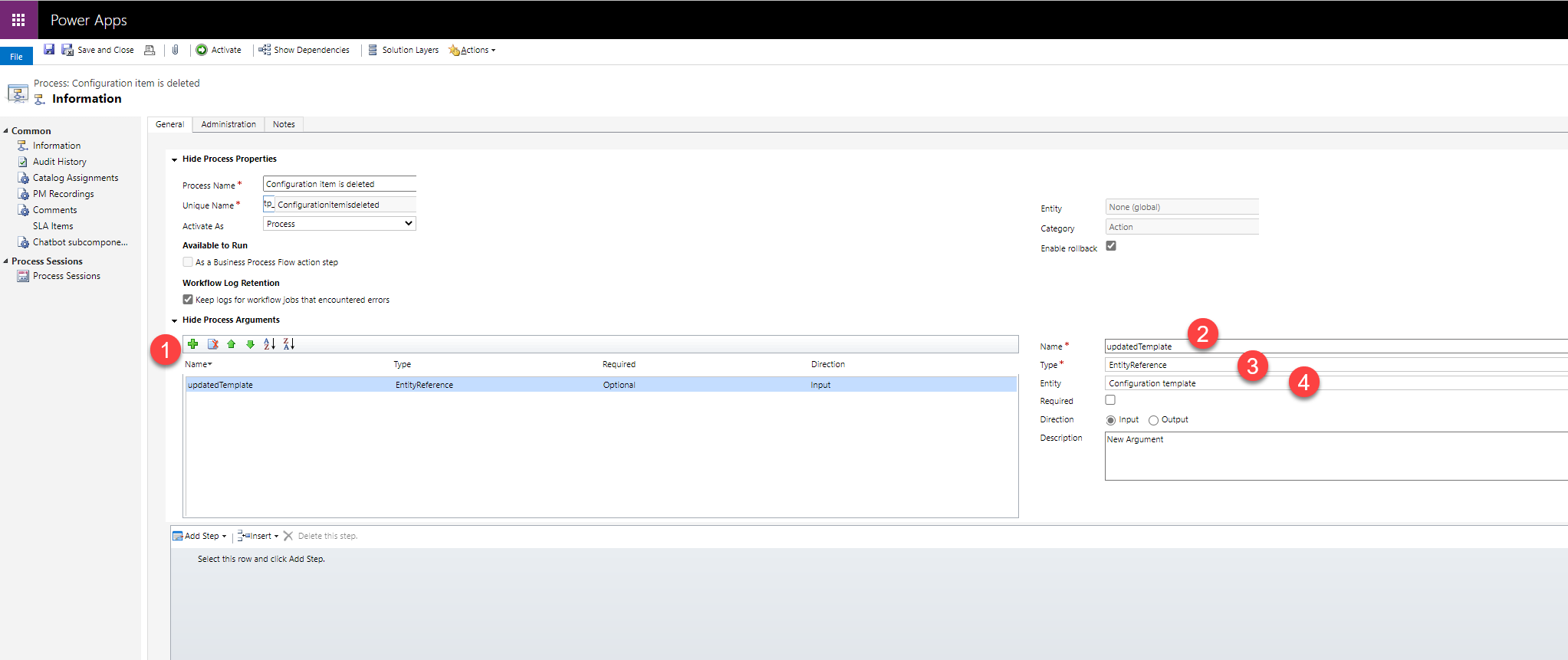
Task: Open Audit History in the sidebar
Action: [59, 162]
